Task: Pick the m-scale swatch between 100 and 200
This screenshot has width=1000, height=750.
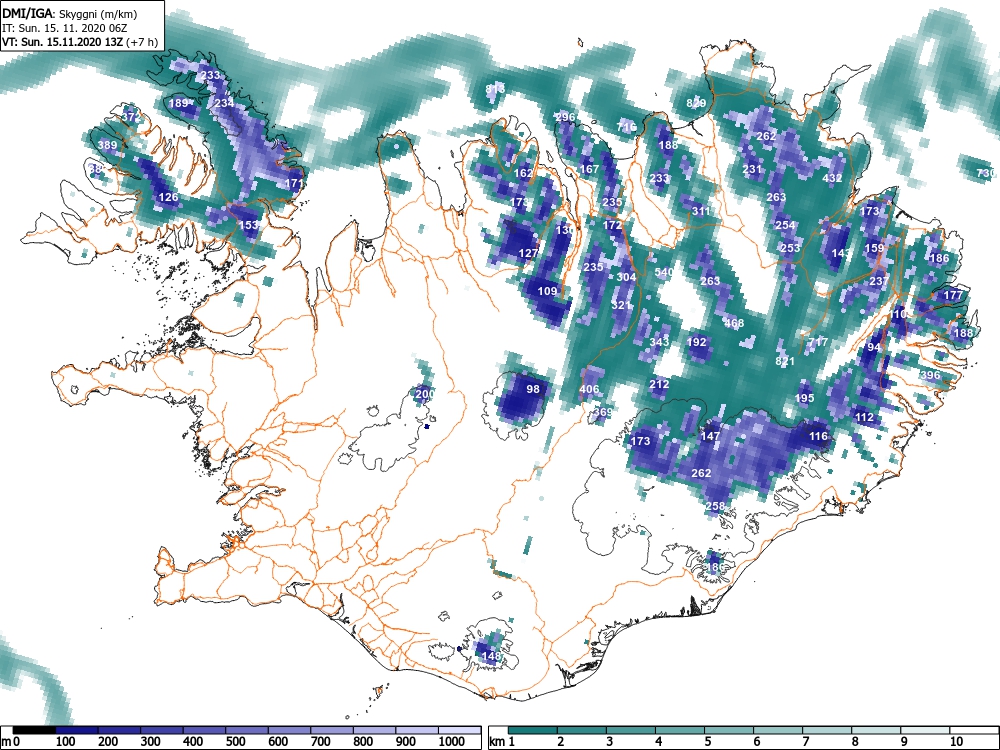Action: click(x=77, y=730)
